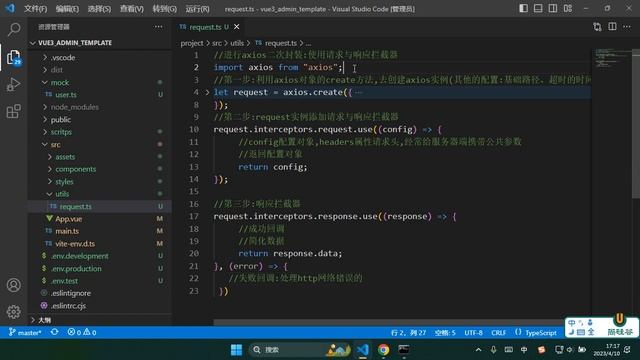Open the 编辑(E) menu

click(67, 9)
